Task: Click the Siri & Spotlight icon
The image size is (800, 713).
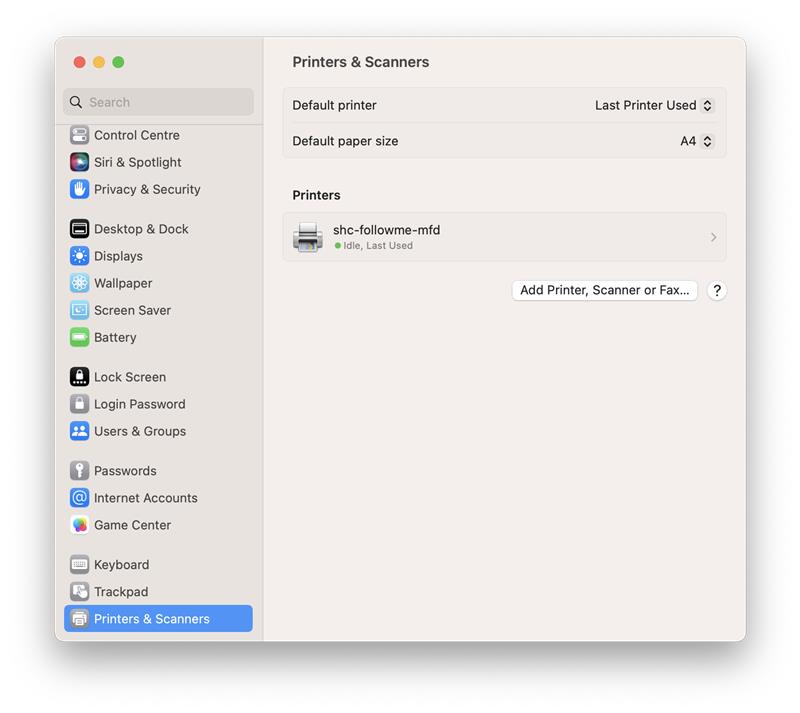Action: [79, 162]
